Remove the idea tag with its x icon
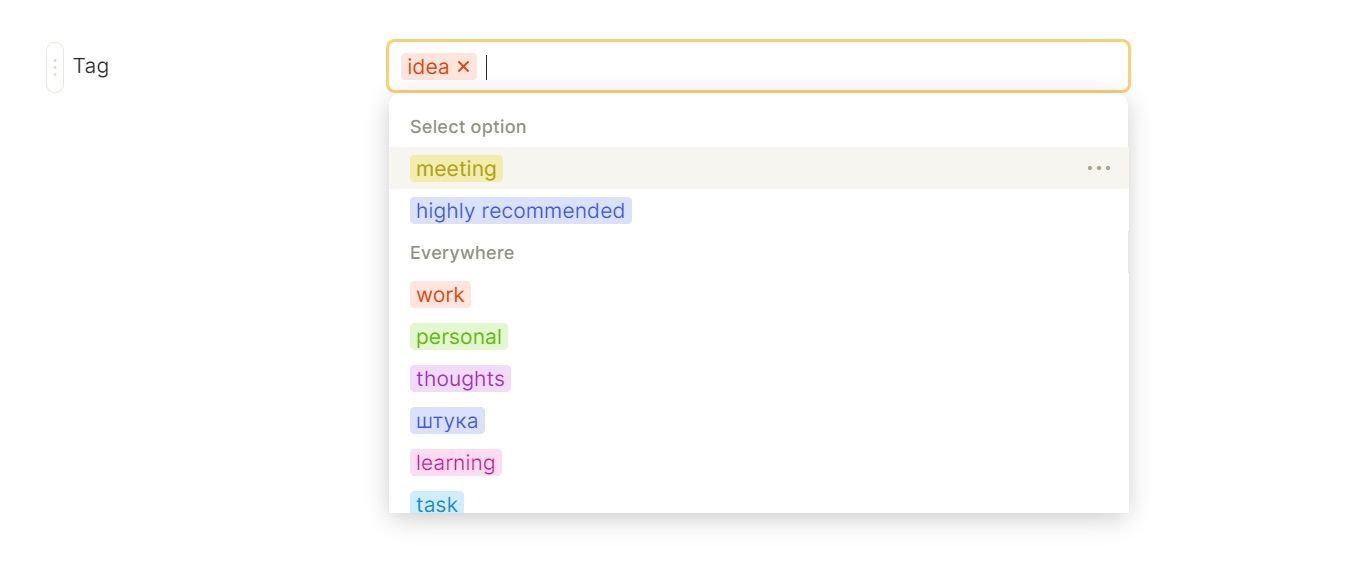The height and width of the screenshot is (588, 1364). click(463, 67)
